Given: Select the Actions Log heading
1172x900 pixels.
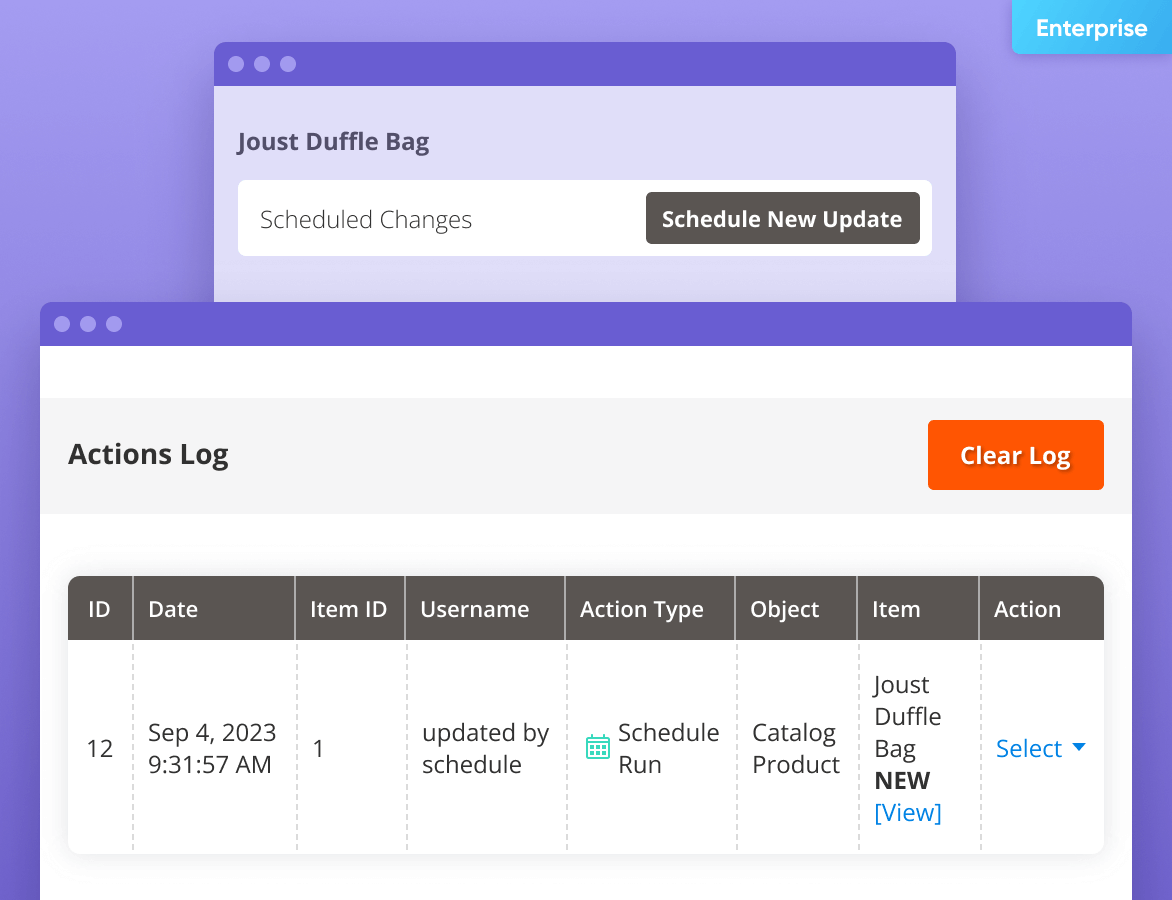Looking at the screenshot, I should [148, 455].
